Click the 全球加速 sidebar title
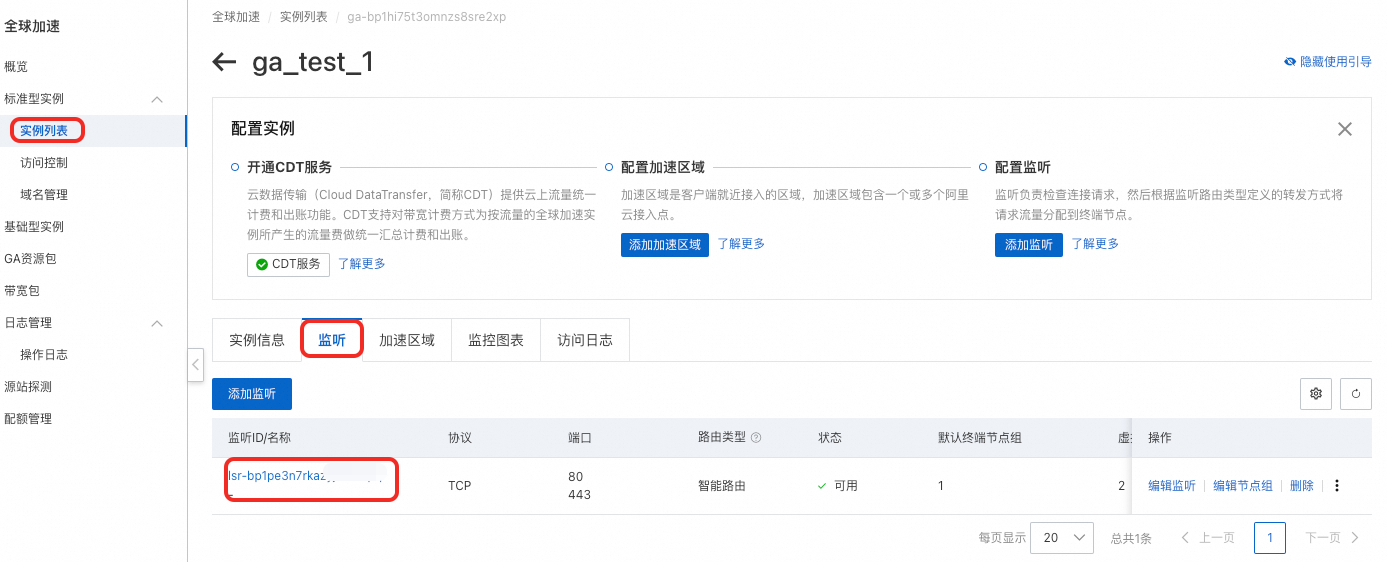 (32, 27)
